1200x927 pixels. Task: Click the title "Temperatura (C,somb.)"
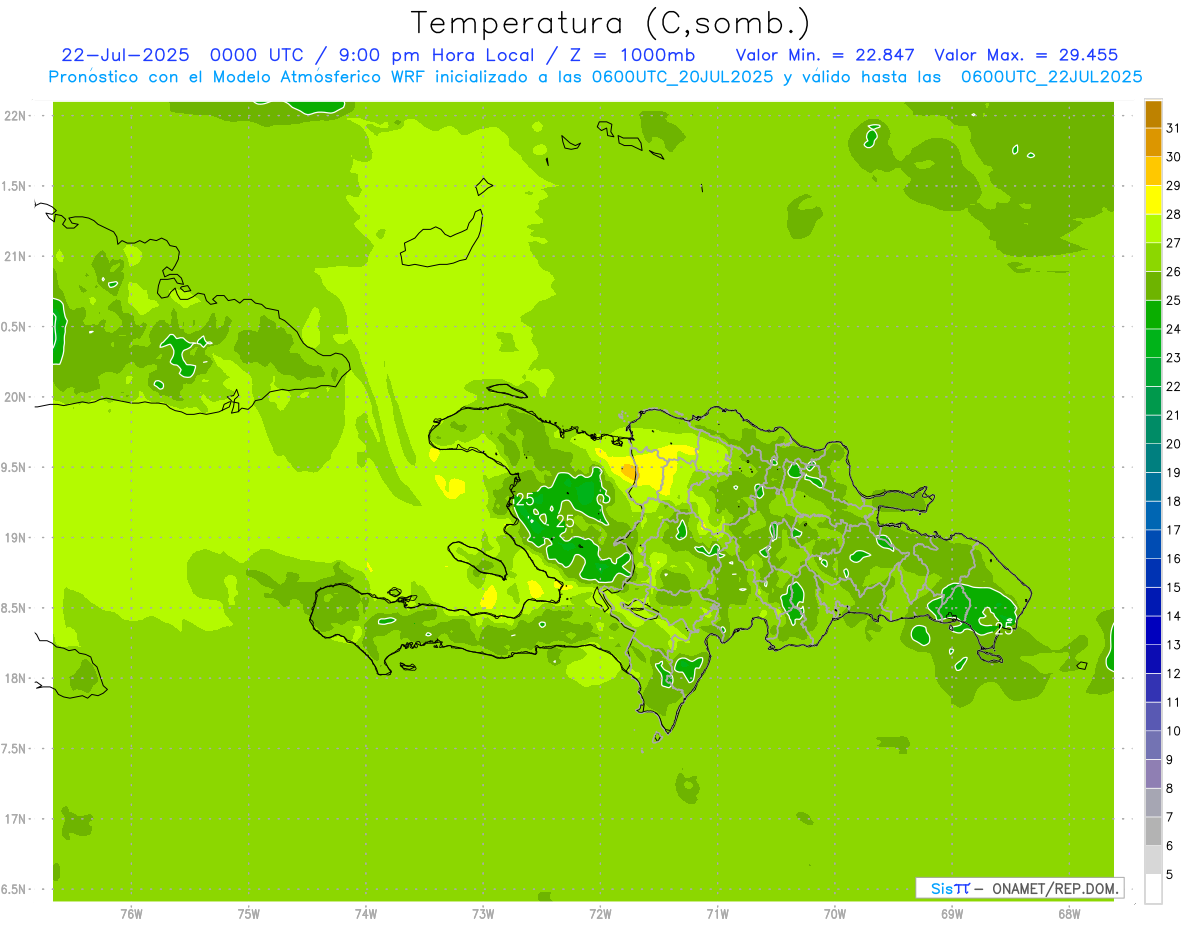click(610, 23)
